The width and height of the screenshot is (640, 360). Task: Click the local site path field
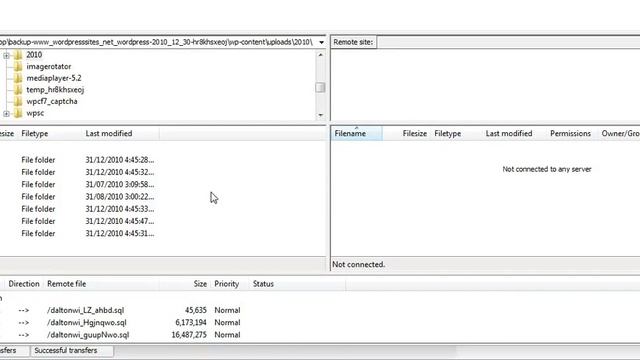click(158, 42)
